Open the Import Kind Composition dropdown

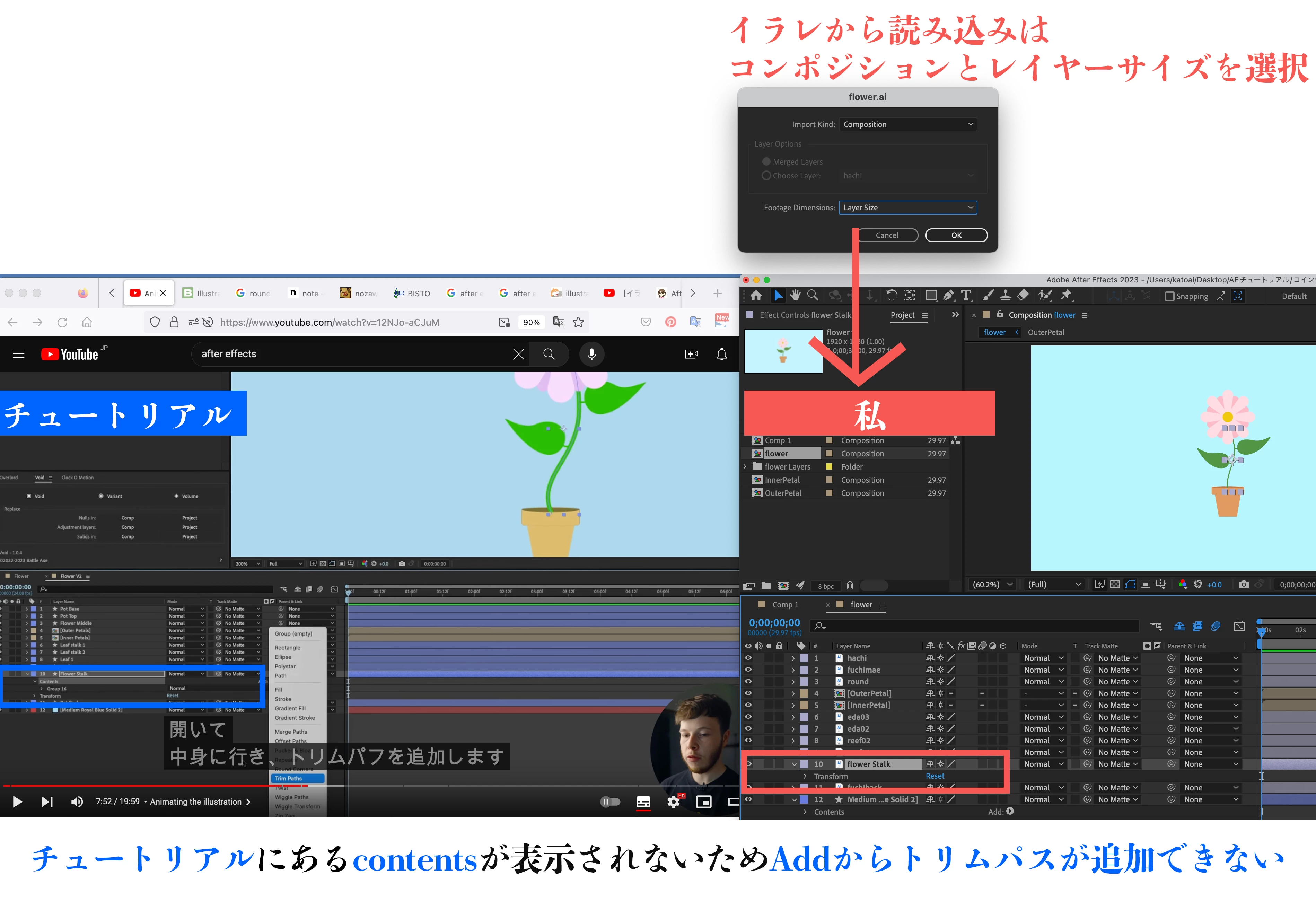[908, 124]
